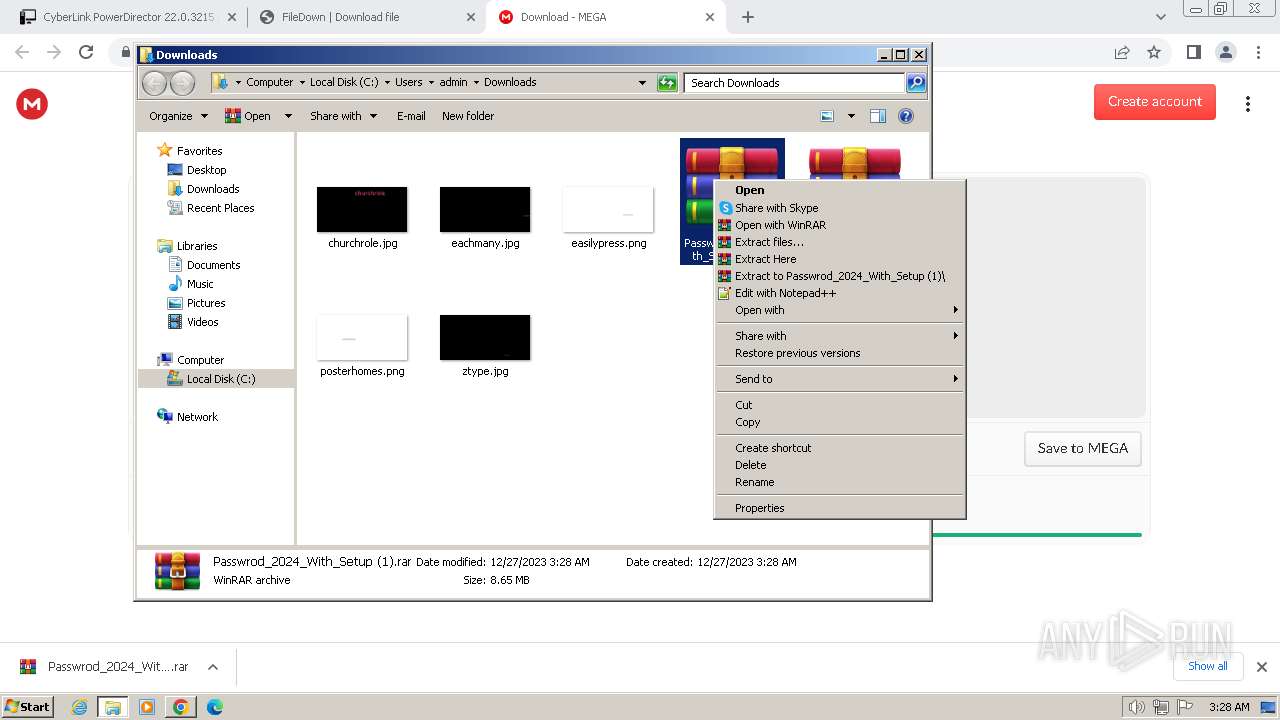This screenshot has width=1280, height=720.
Task: Choose Rename in context menu
Action: pyautogui.click(x=839, y=482)
